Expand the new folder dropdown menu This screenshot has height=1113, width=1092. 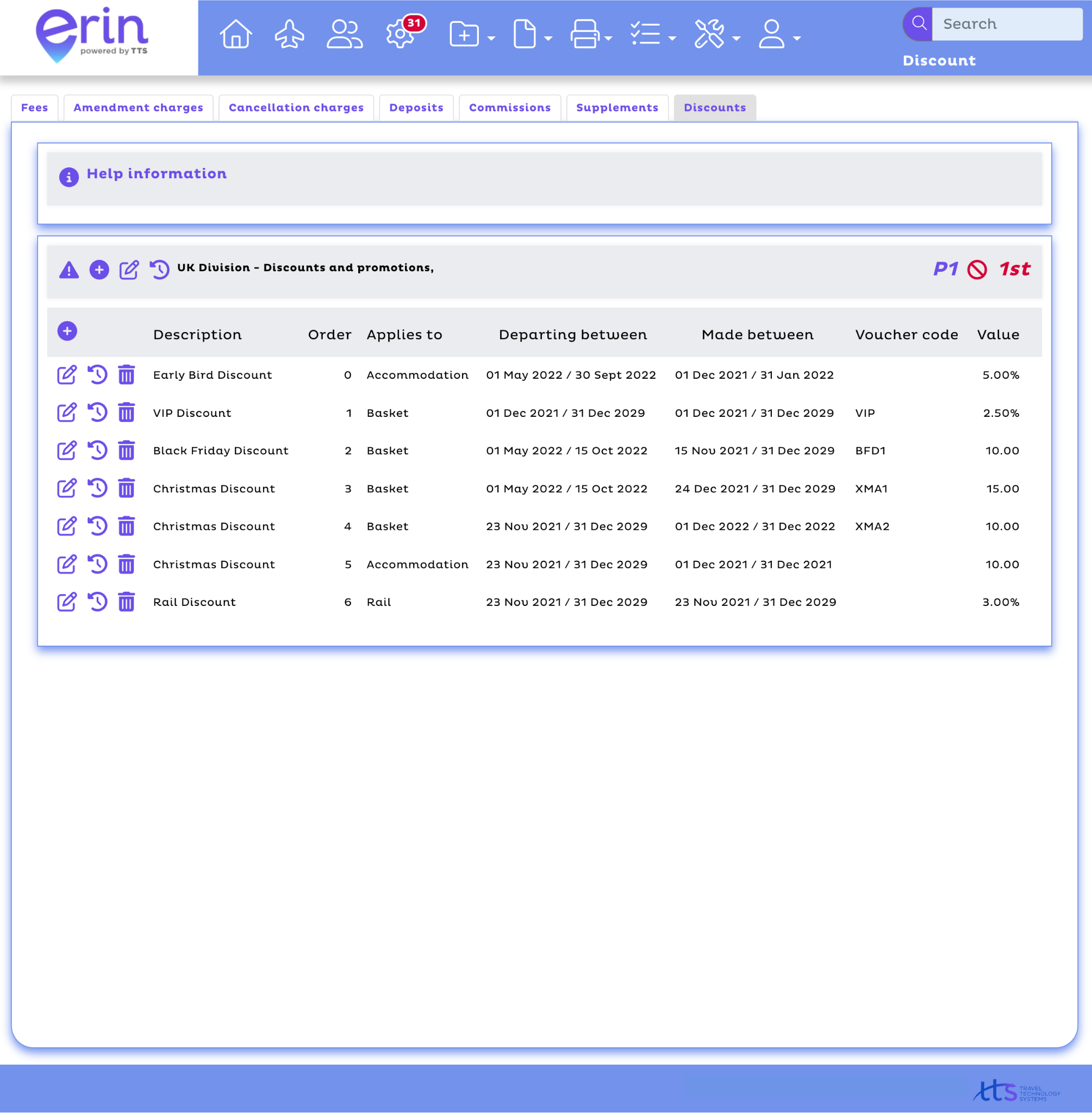coord(472,35)
